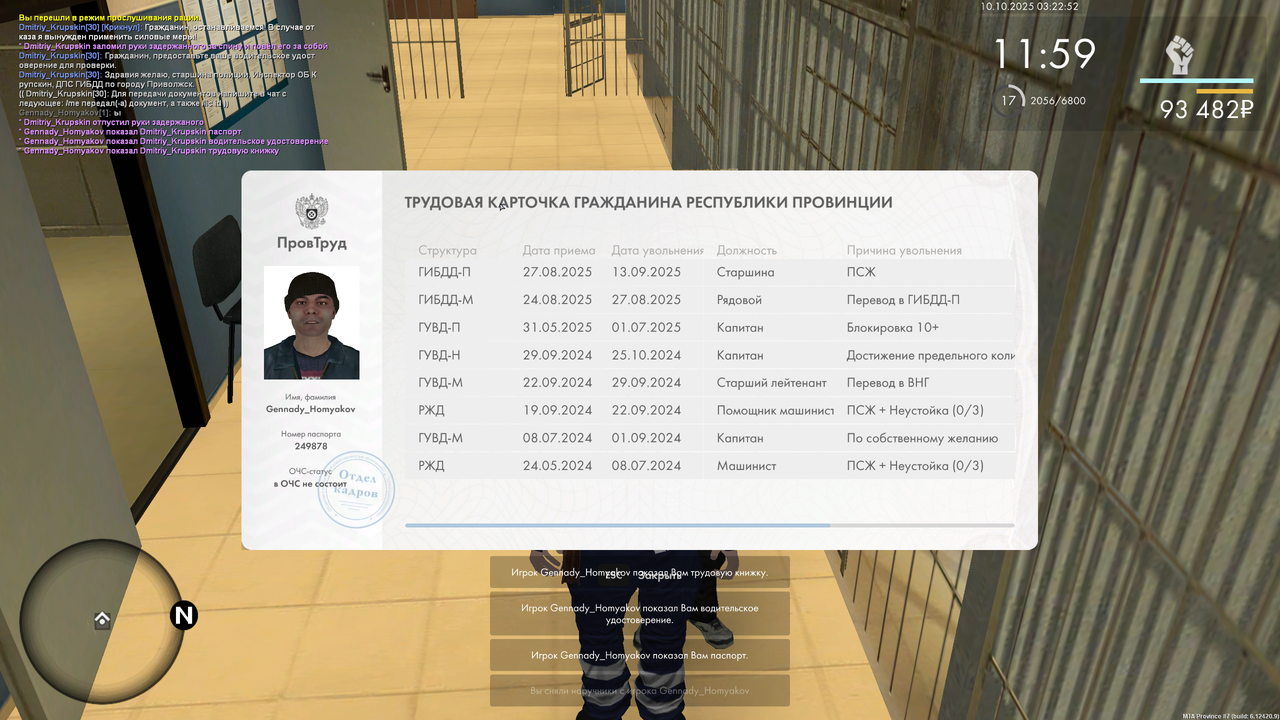Click the Перевод в ГИБДД-П reason cell
Image resolution: width=1280 pixels, height=720 pixels.
(x=903, y=300)
